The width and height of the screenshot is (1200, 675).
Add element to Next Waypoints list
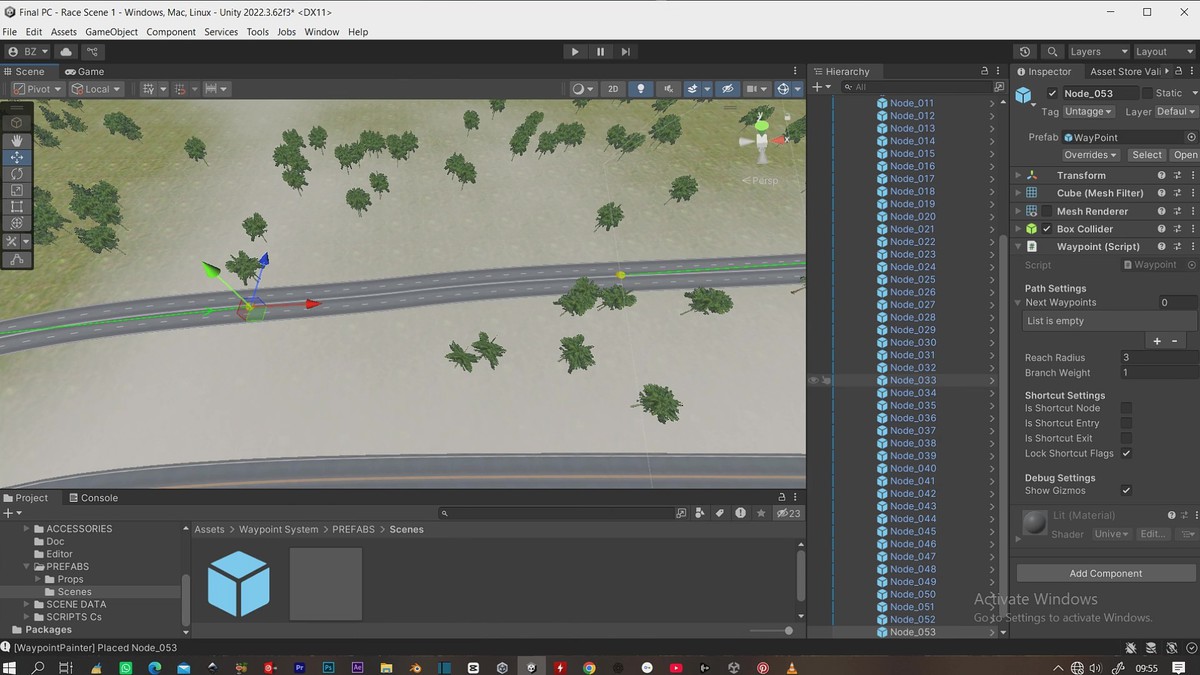[x=1157, y=341]
